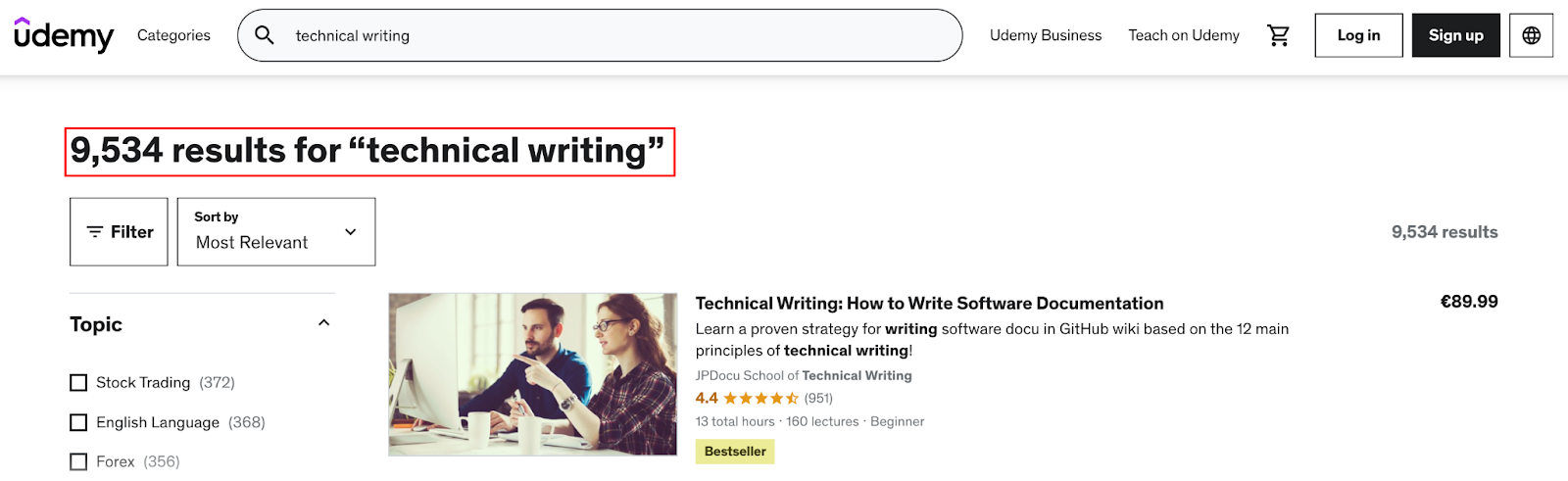Click the filter lines icon
Viewport: 1568px width, 481px height.
(95, 232)
